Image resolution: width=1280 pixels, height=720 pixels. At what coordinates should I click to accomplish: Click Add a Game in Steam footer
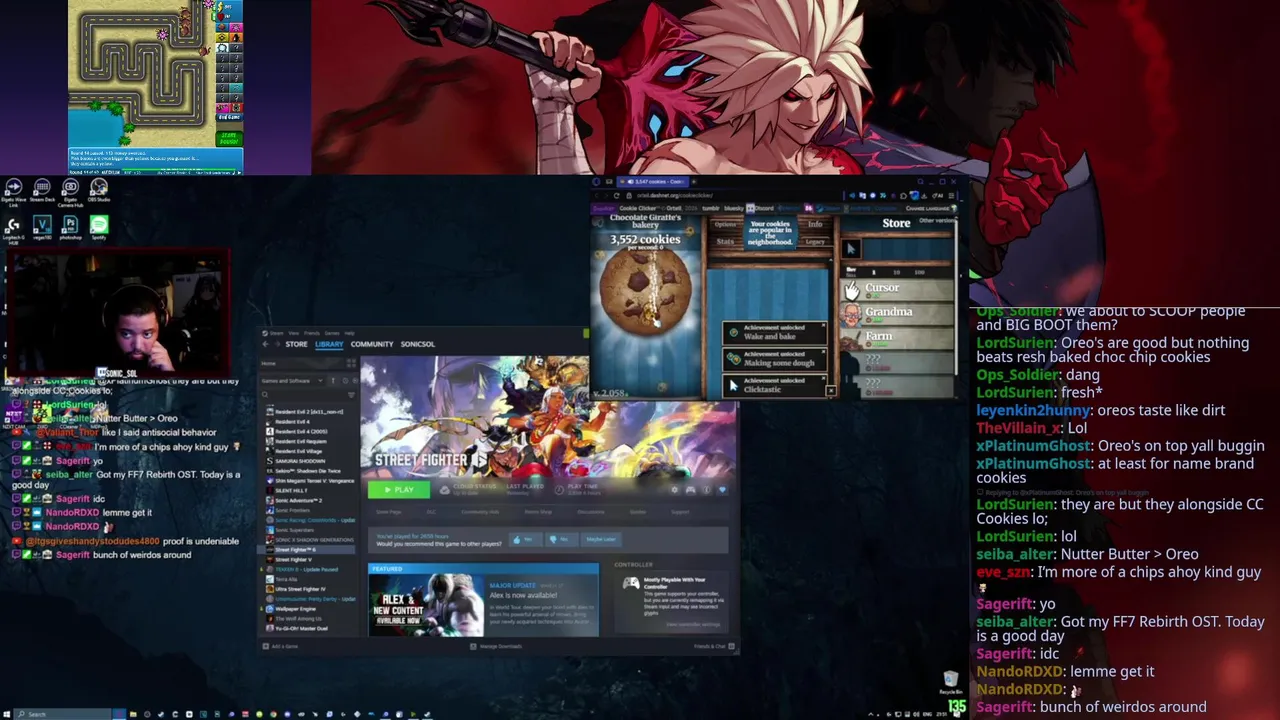[280, 646]
